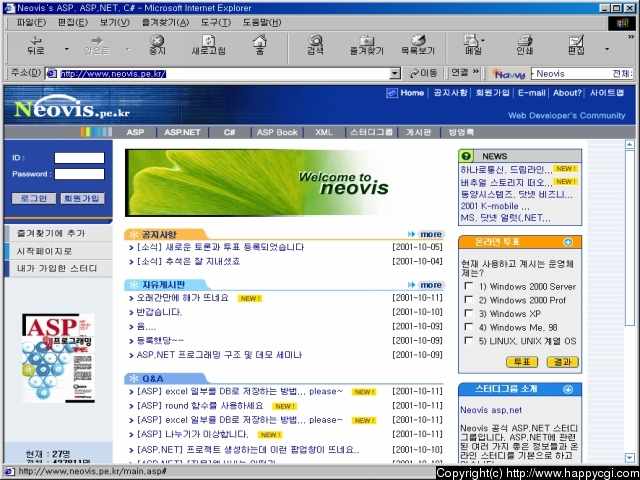640x480 pixels.
Task: Click the arrow icon on 스터디그룹 소개 panel
Action: point(568,389)
